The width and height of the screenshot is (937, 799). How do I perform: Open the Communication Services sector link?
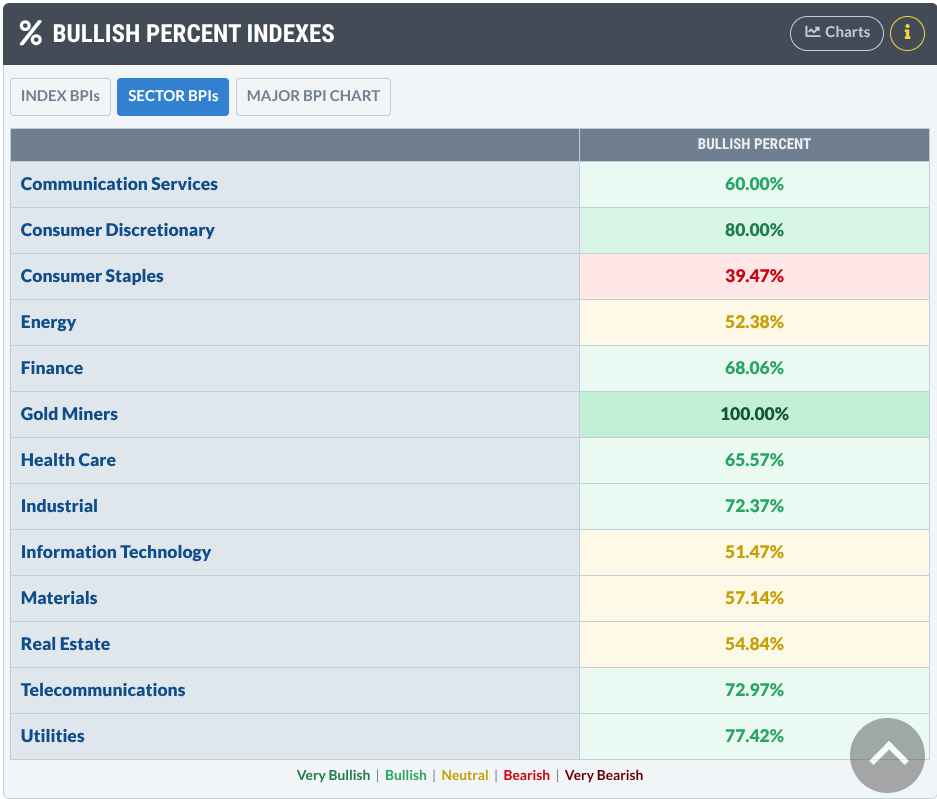coord(119,184)
